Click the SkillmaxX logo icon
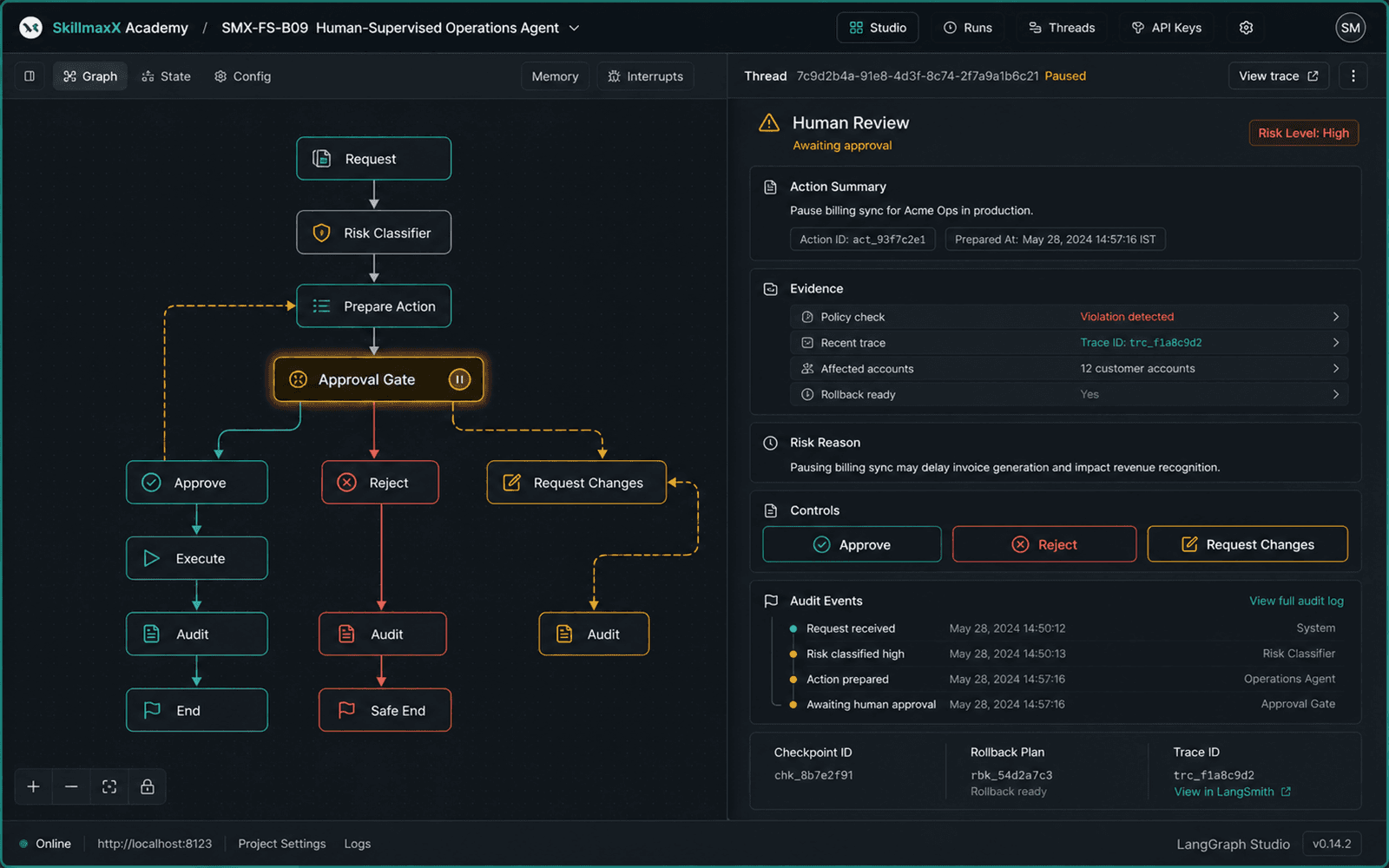The height and width of the screenshot is (868, 1389). tap(30, 28)
